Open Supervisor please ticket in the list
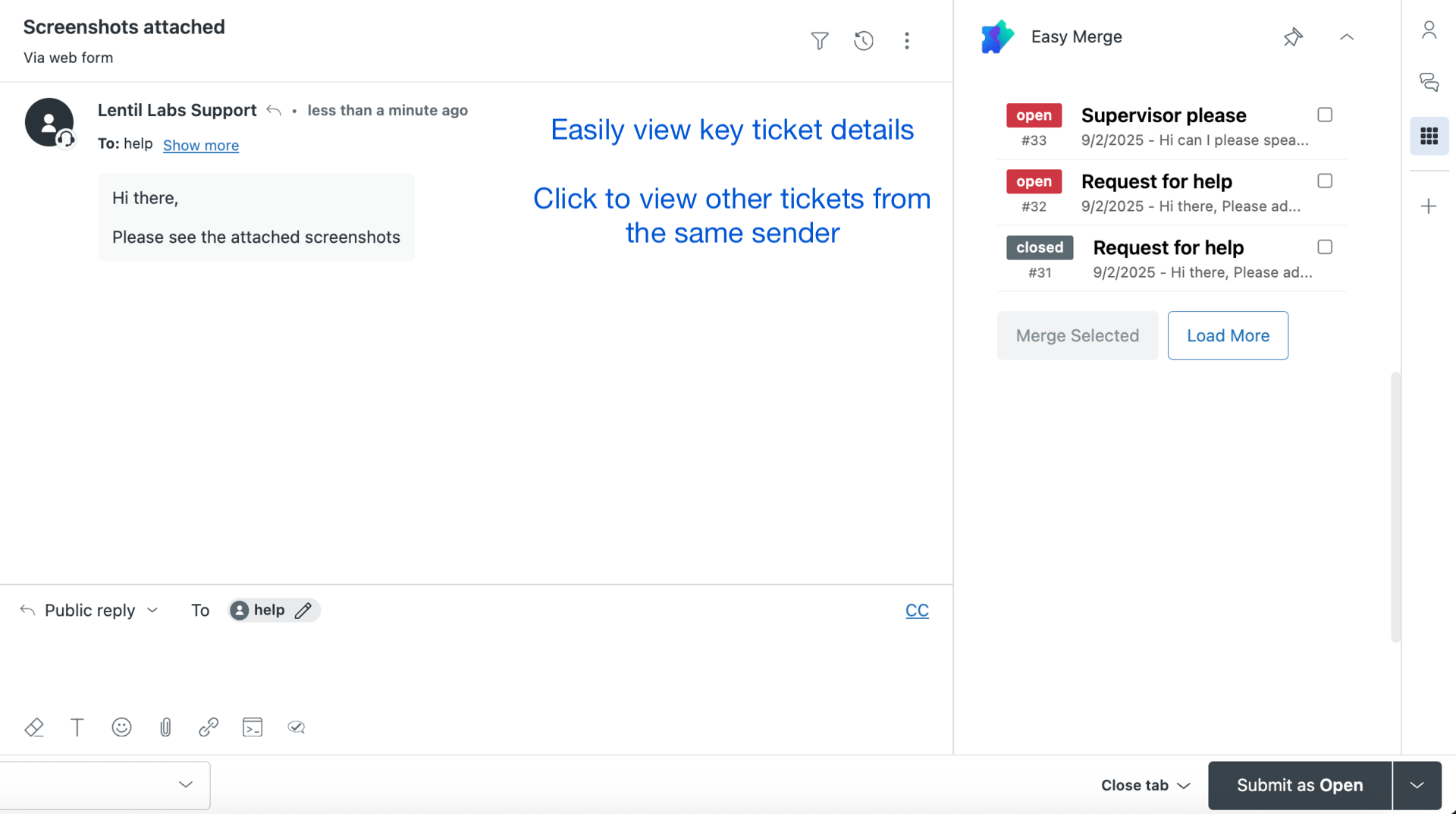1456x814 pixels. (1163, 115)
